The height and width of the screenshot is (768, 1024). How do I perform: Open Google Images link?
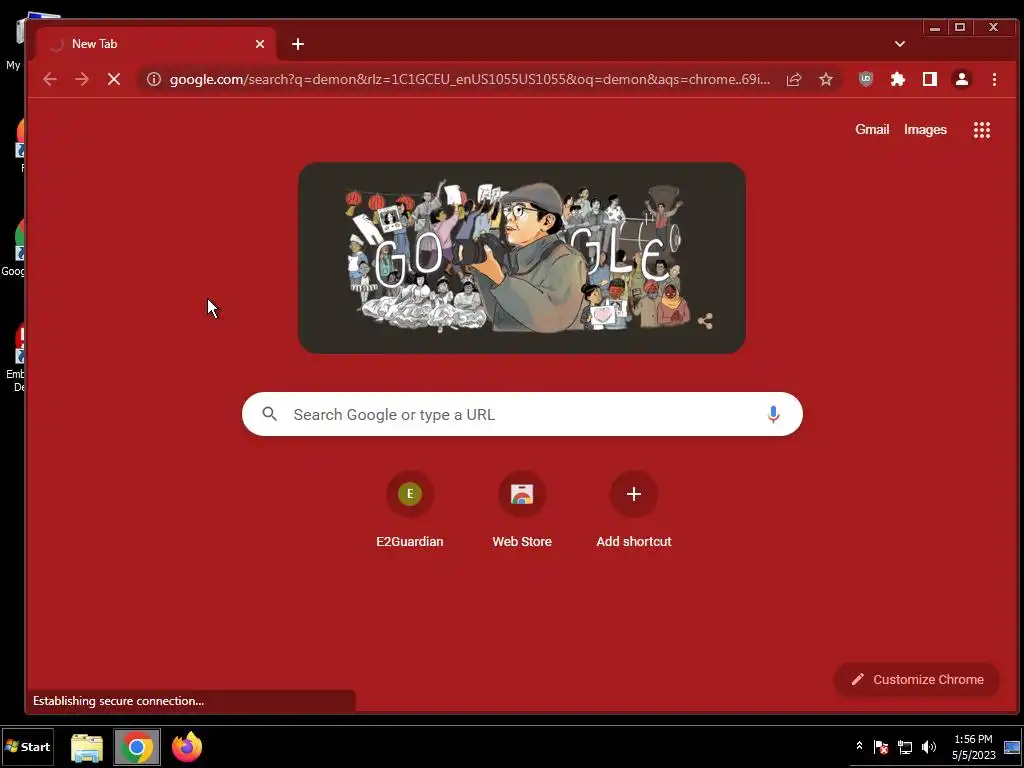(925, 130)
